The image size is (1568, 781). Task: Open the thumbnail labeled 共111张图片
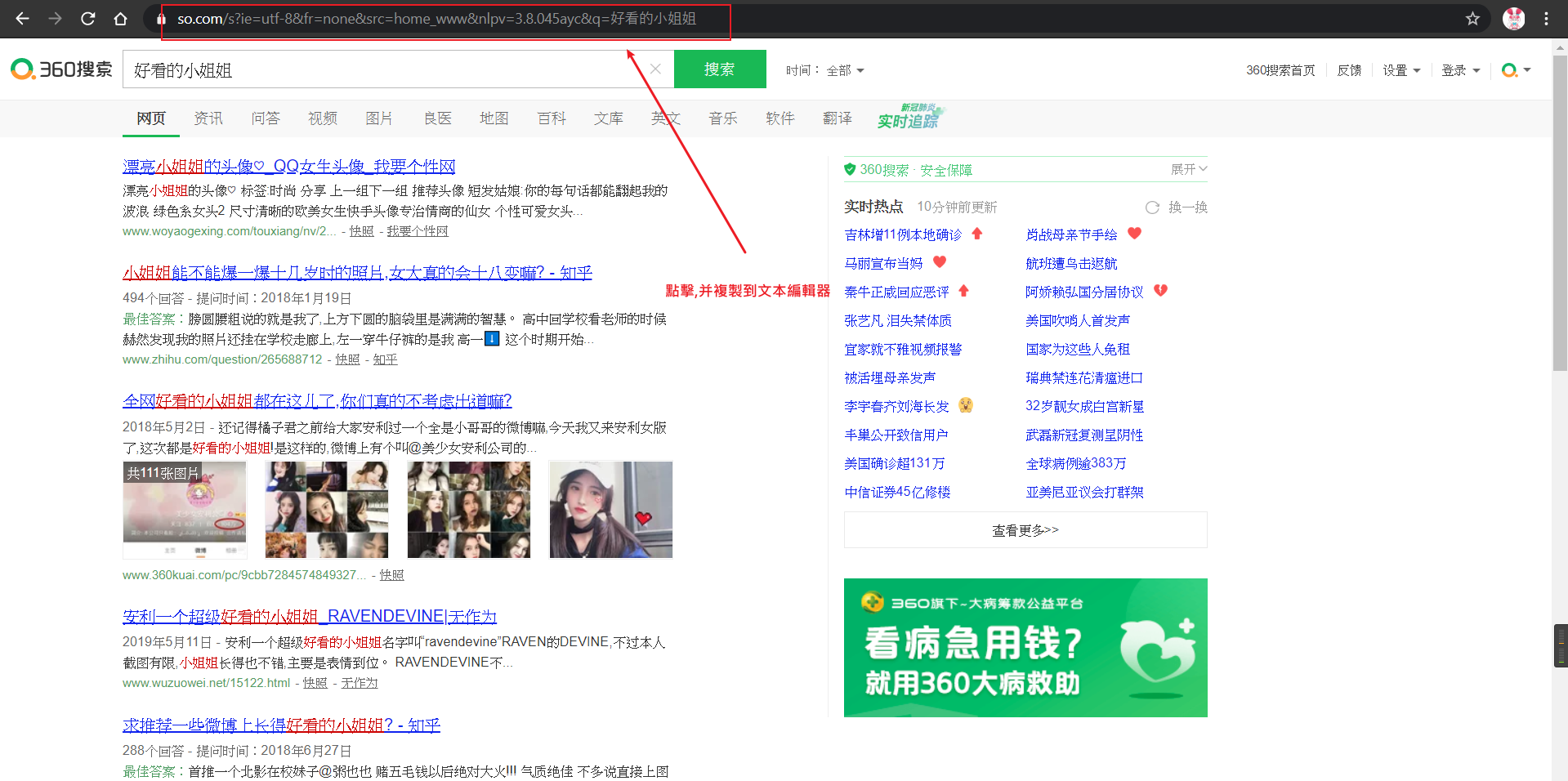pyautogui.click(x=185, y=510)
